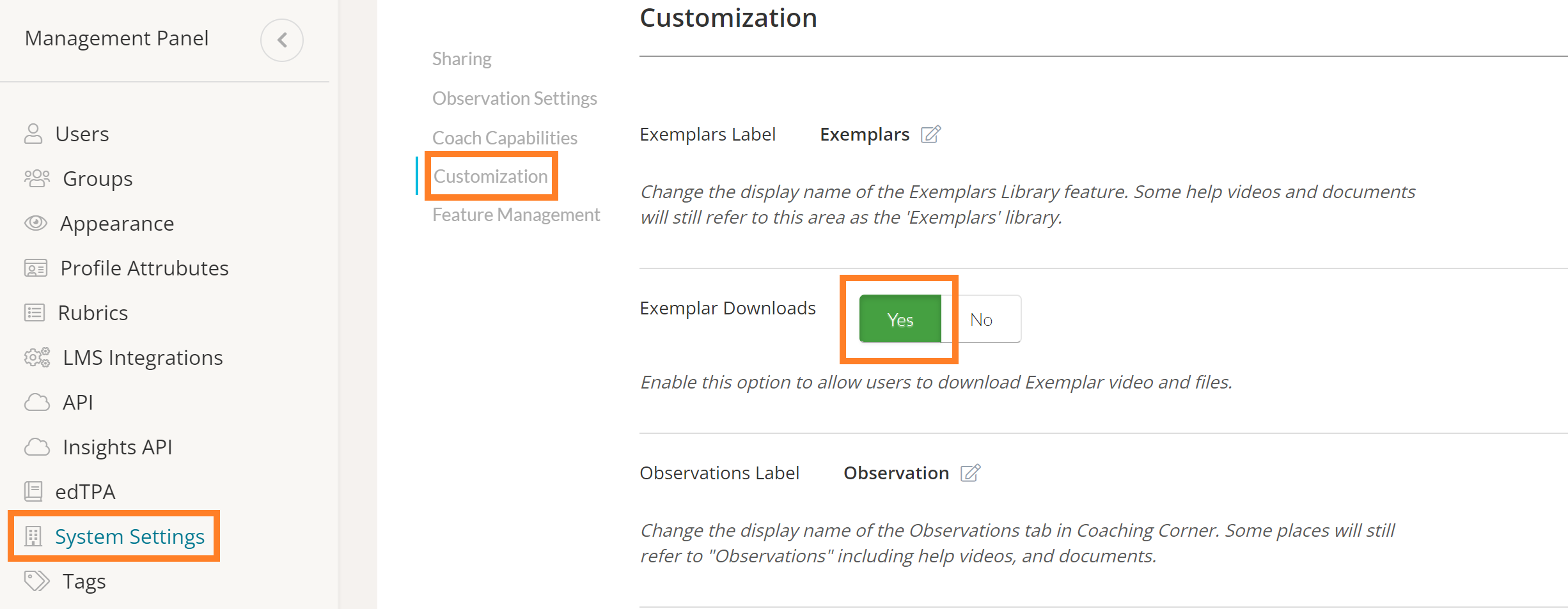Click the Users person icon
Screen dimensions: 1568x609
pos(33,134)
